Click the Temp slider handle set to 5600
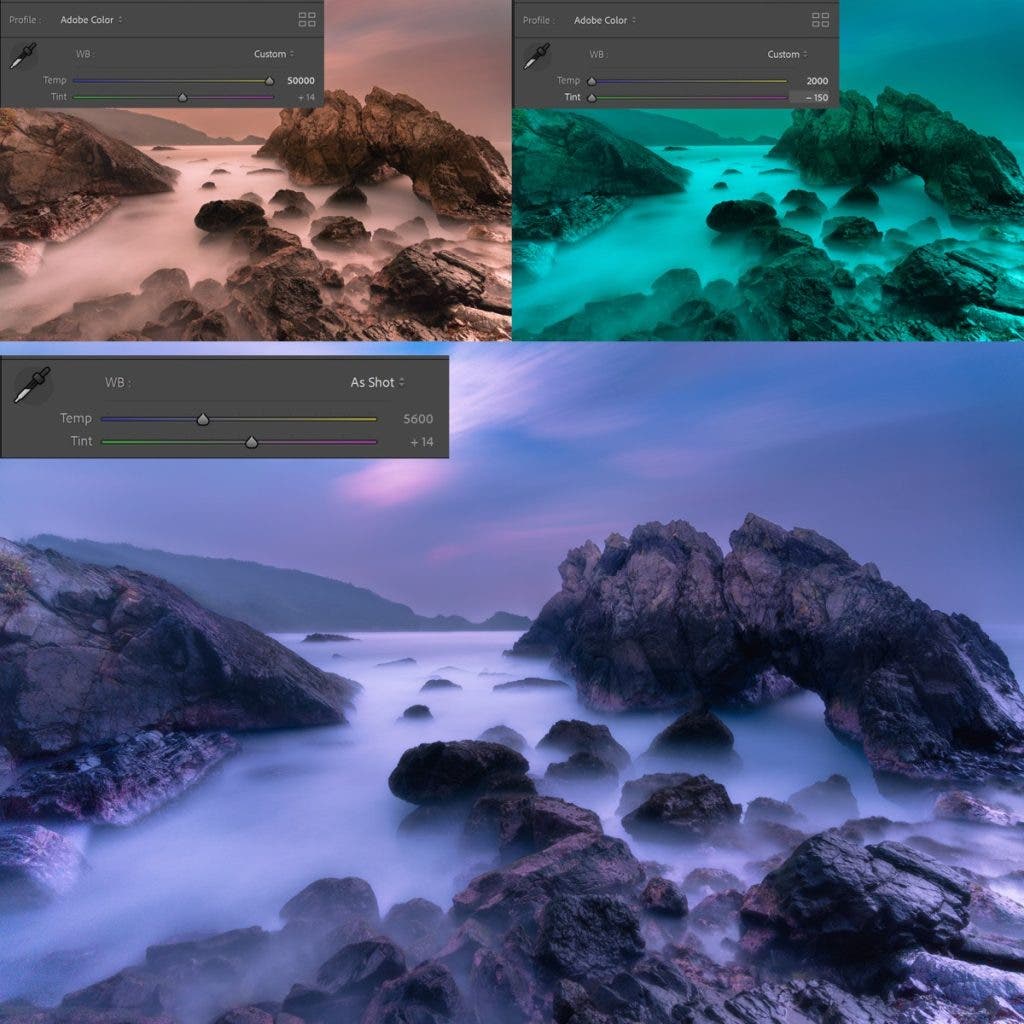 pyautogui.click(x=202, y=418)
